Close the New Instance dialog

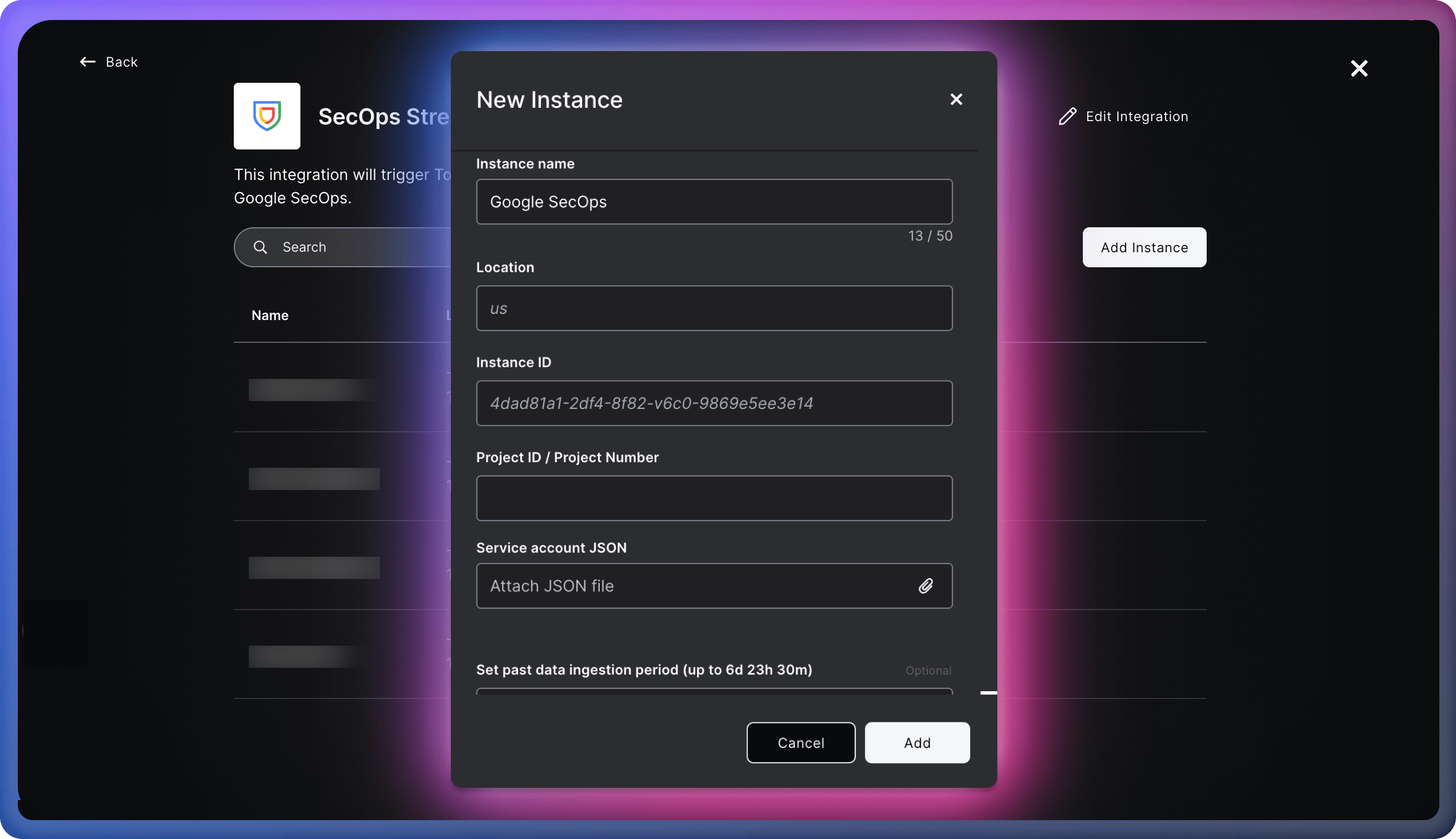click(956, 99)
